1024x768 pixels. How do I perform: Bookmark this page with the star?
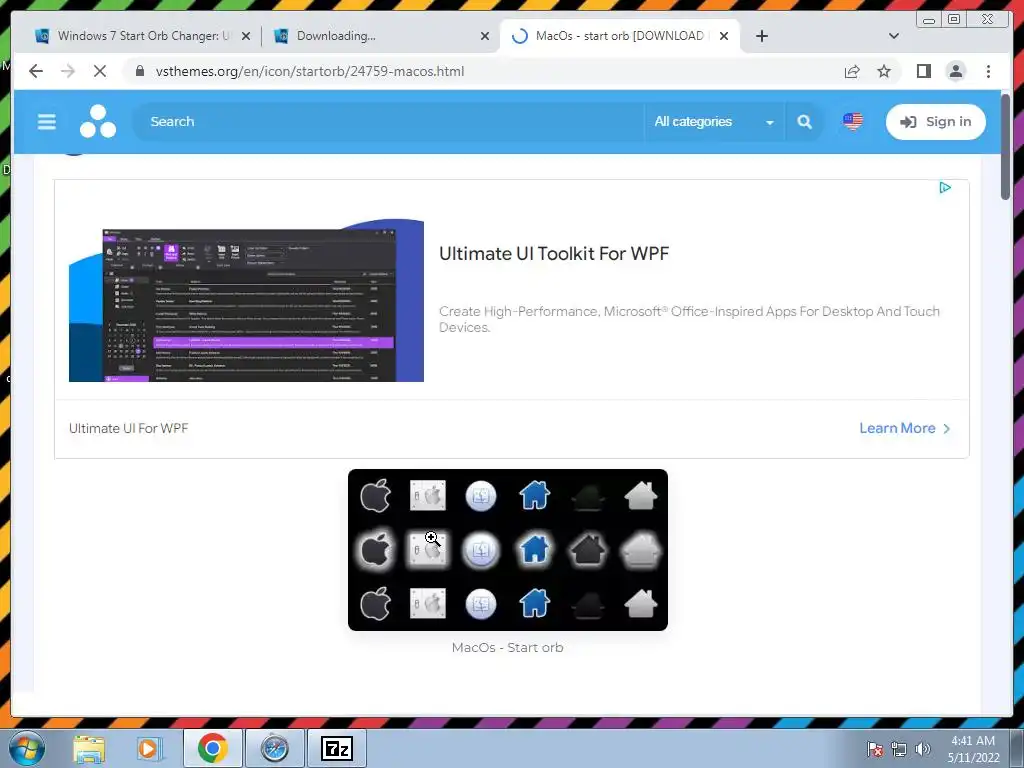(884, 71)
